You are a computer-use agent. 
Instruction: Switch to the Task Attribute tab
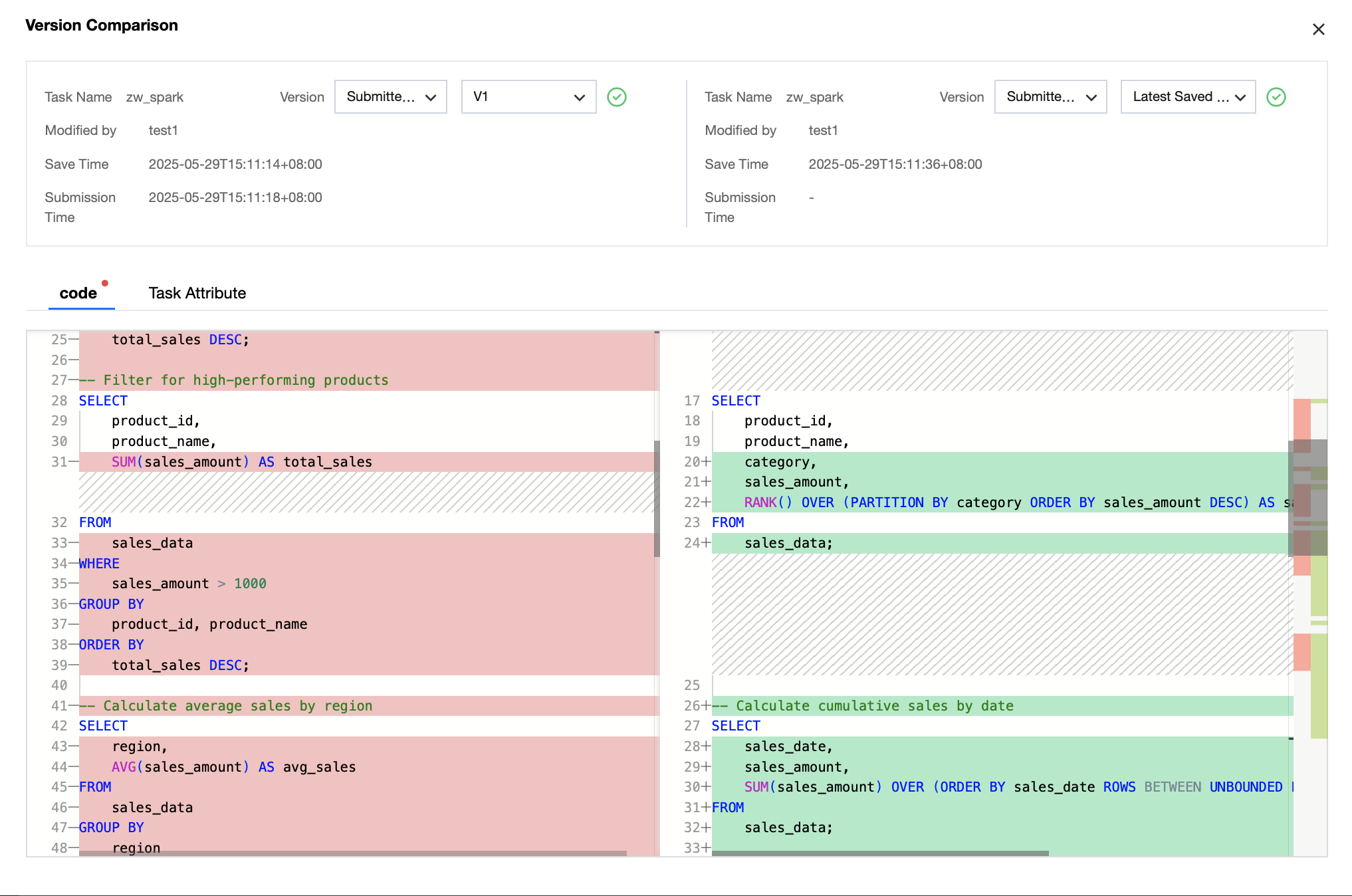197,293
